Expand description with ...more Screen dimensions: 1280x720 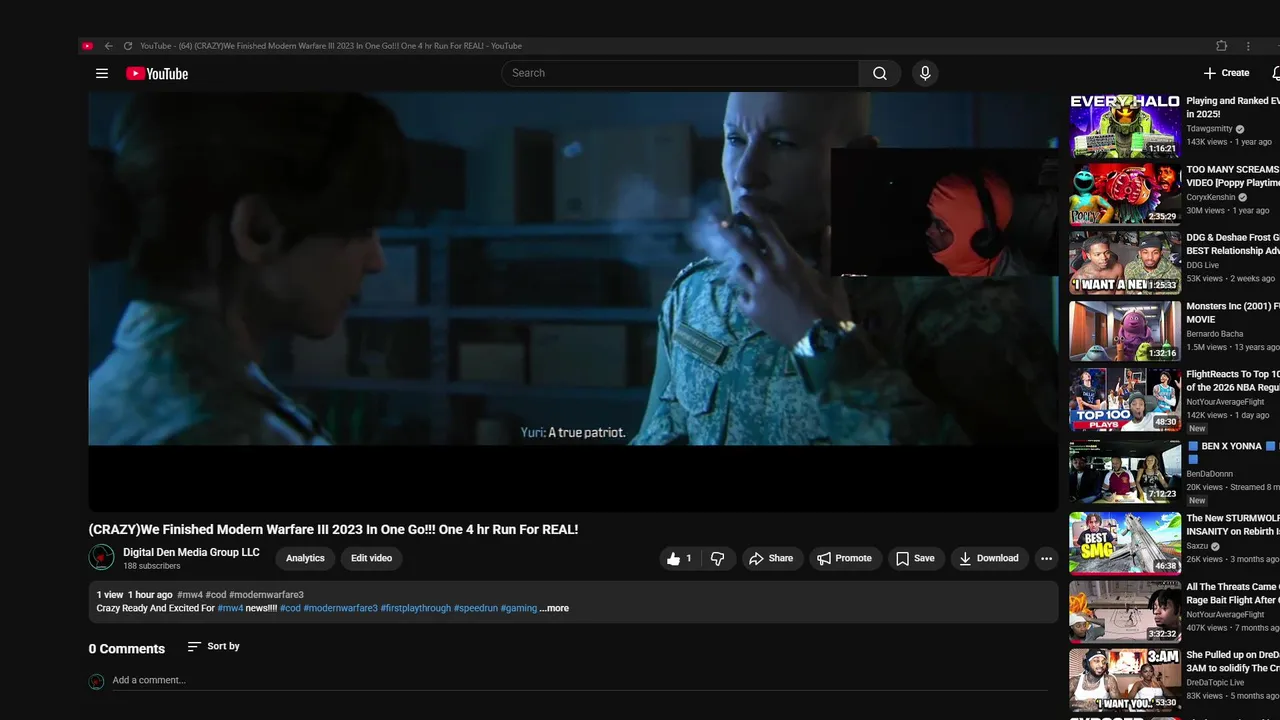(x=554, y=608)
